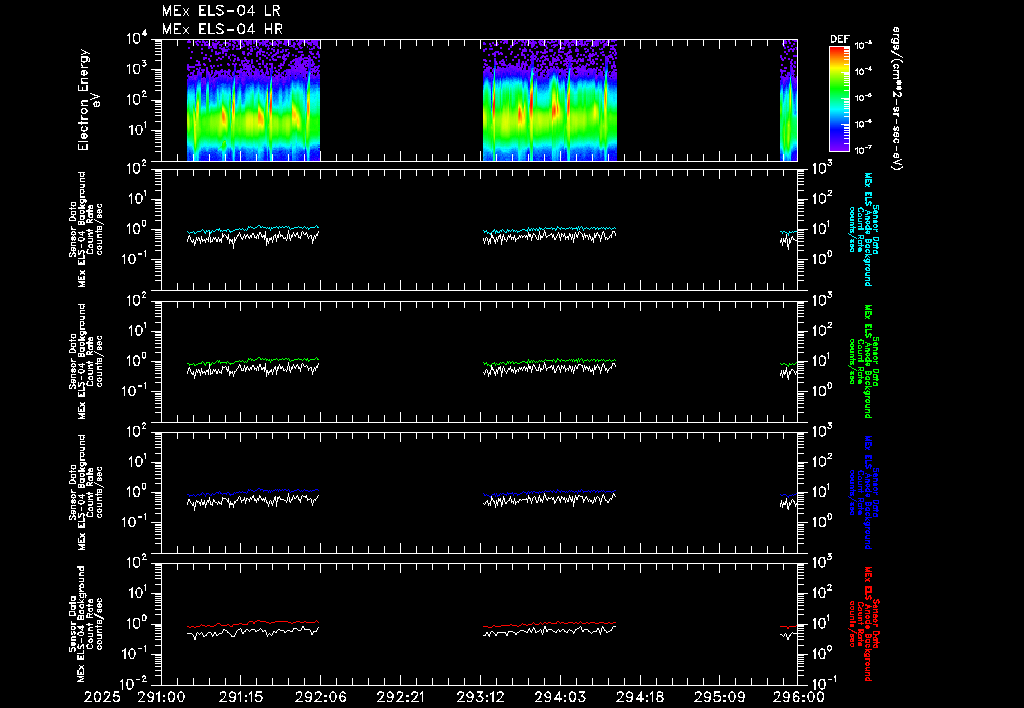Click the blue right-side Anode Background label

tap(863, 492)
